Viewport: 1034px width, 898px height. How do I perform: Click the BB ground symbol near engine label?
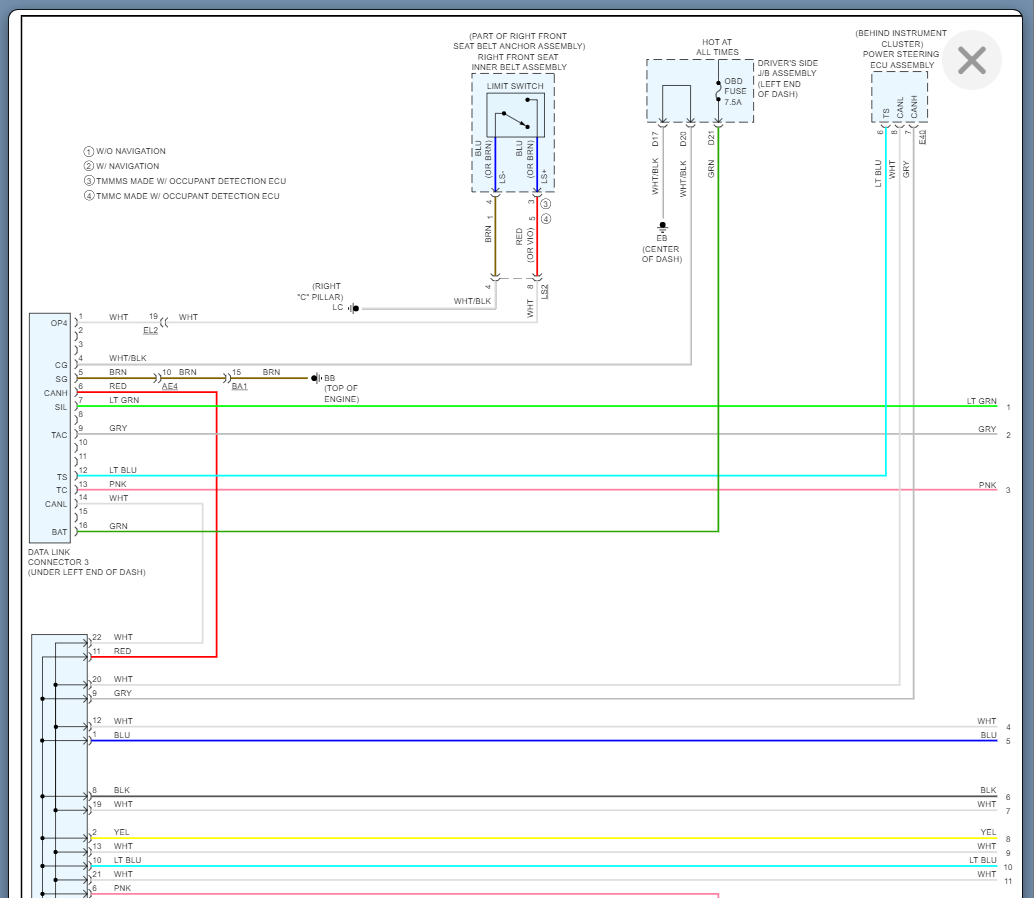point(315,378)
